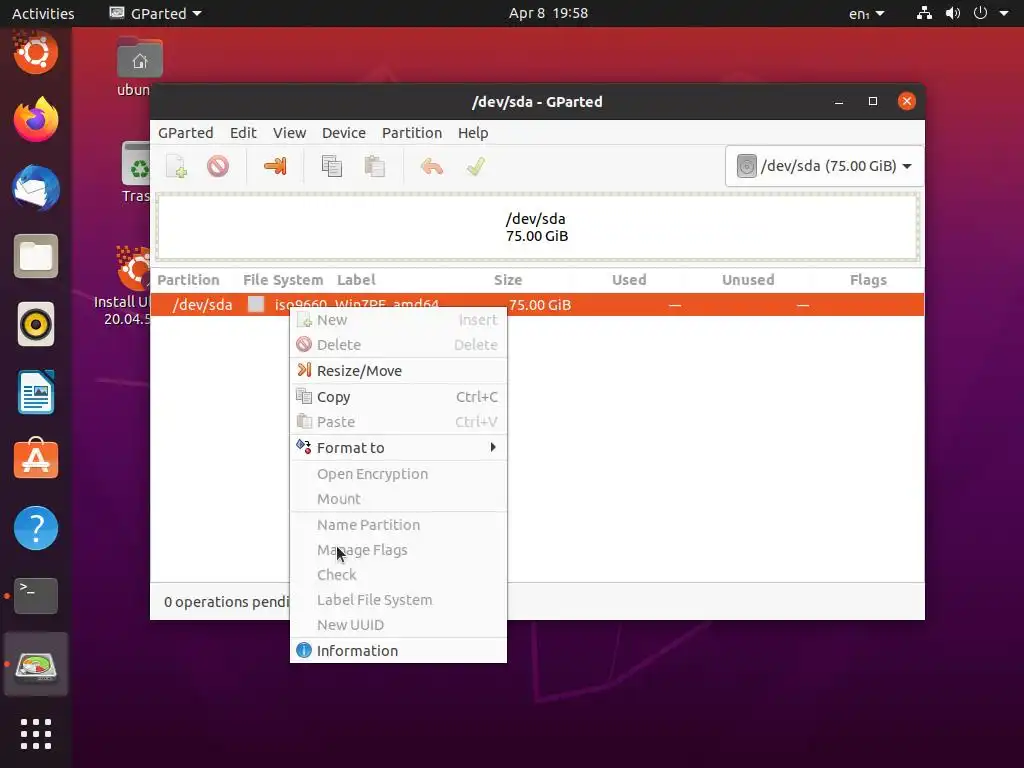This screenshot has width=1024, height=768.
Task: Click the Apply all operations checkmark icon
Action: [476, 167]
